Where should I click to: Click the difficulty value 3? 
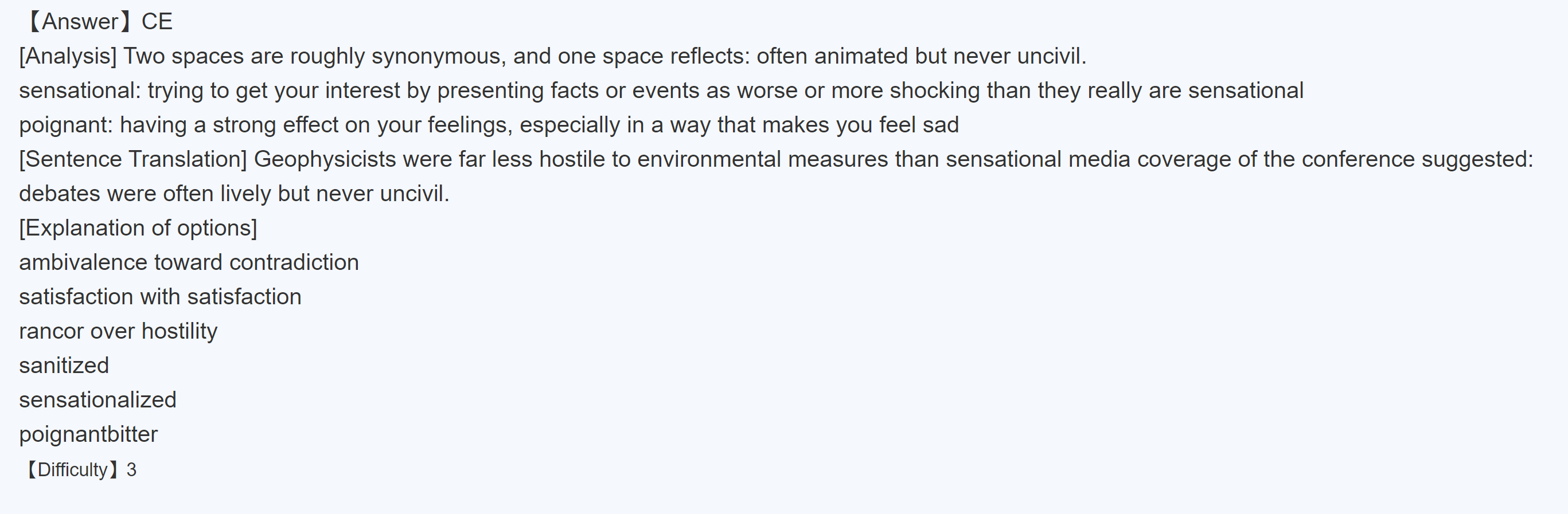click(x=131, y=470)
